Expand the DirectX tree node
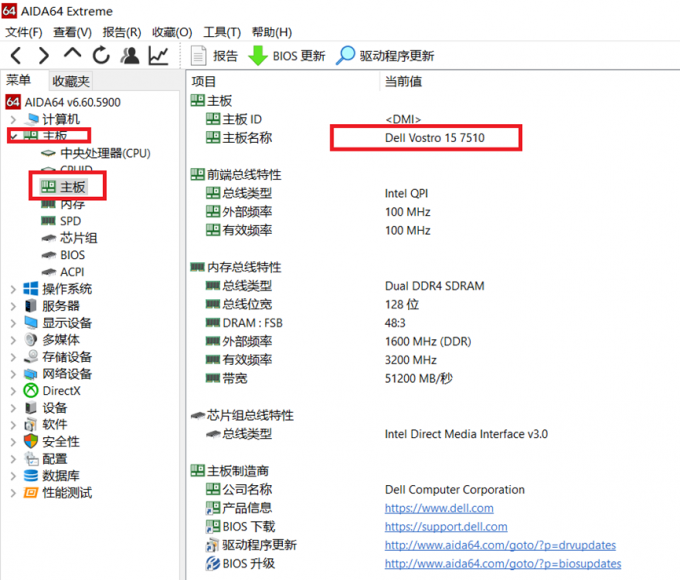 coord(13,391)
